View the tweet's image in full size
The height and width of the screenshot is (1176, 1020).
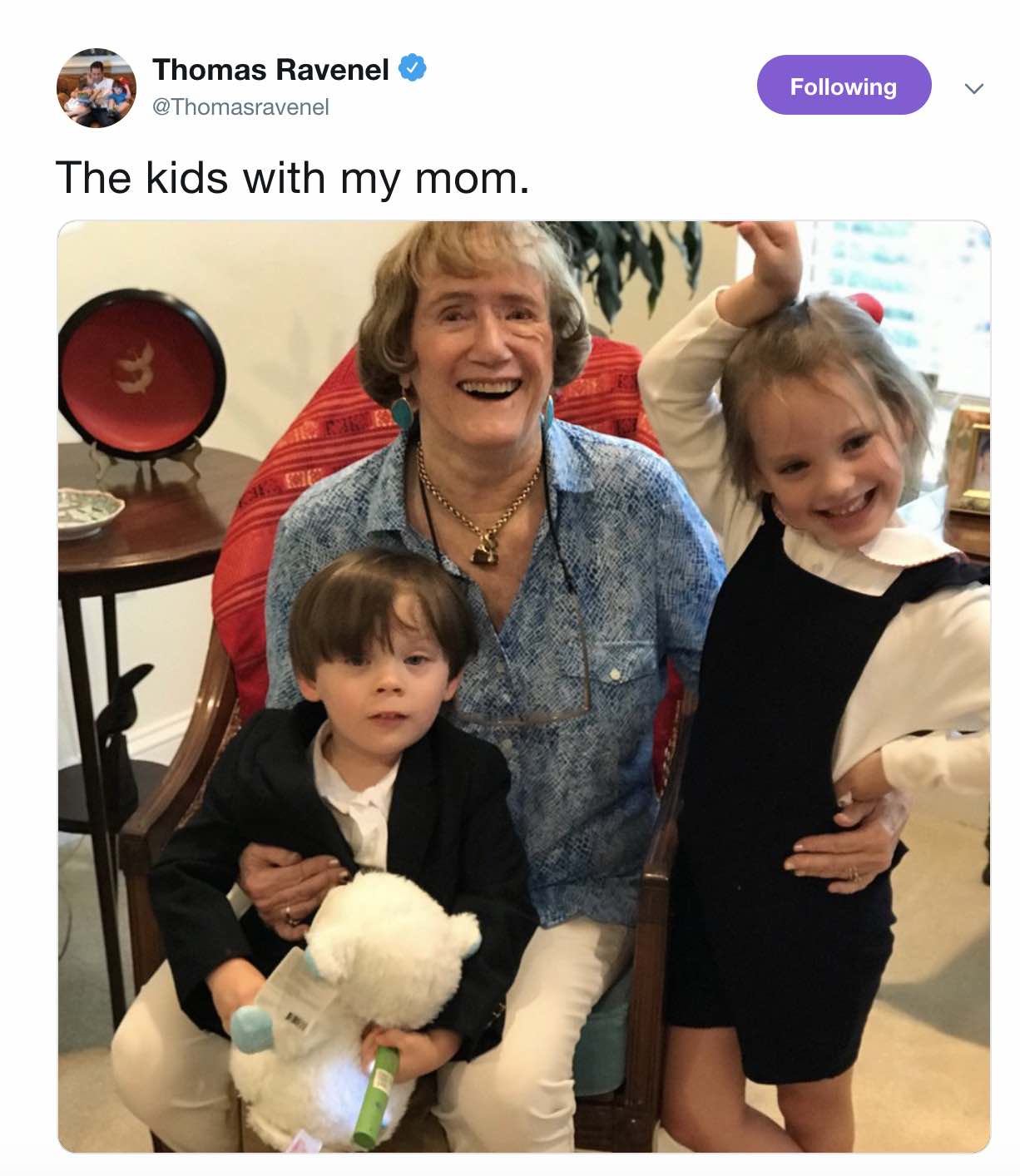(x=523, y=686)
